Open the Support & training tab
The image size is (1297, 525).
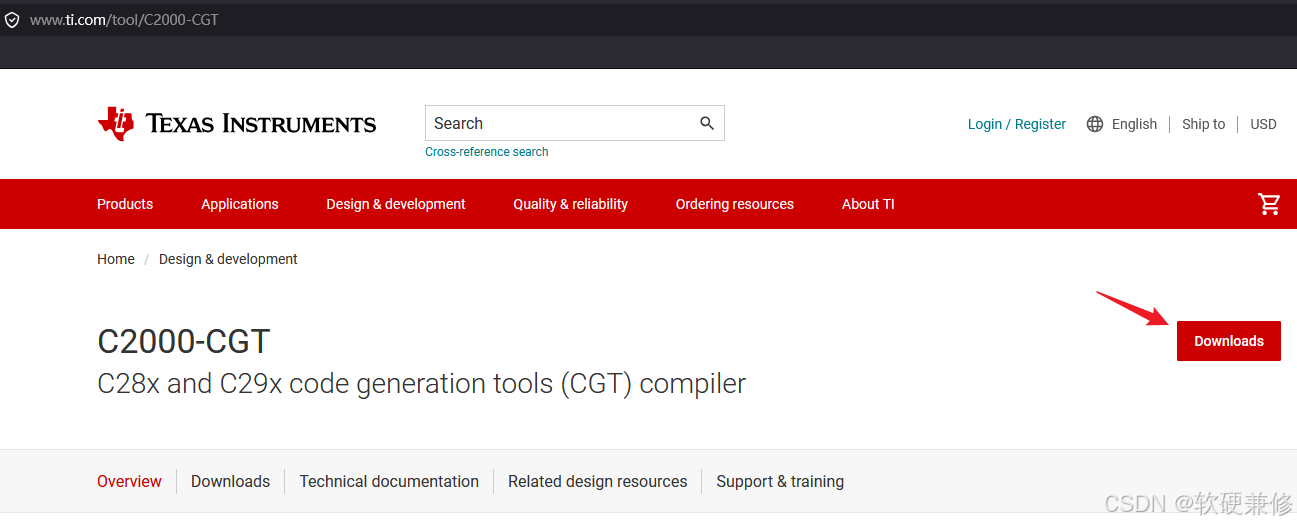780,481
